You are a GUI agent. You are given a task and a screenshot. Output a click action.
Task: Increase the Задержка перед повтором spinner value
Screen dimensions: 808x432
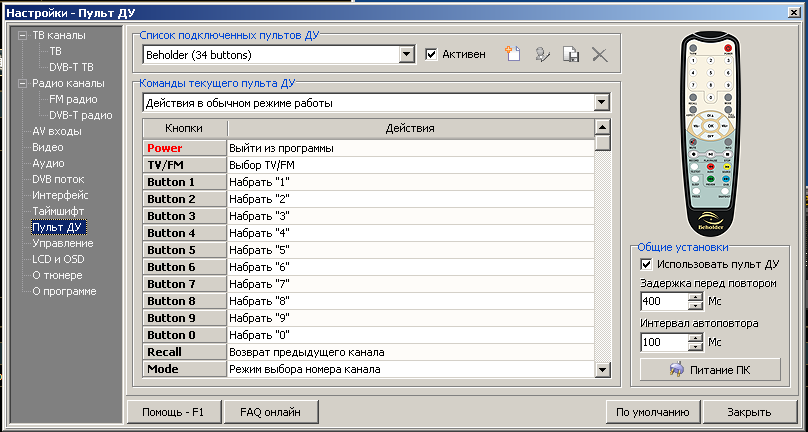click(696, 296)
